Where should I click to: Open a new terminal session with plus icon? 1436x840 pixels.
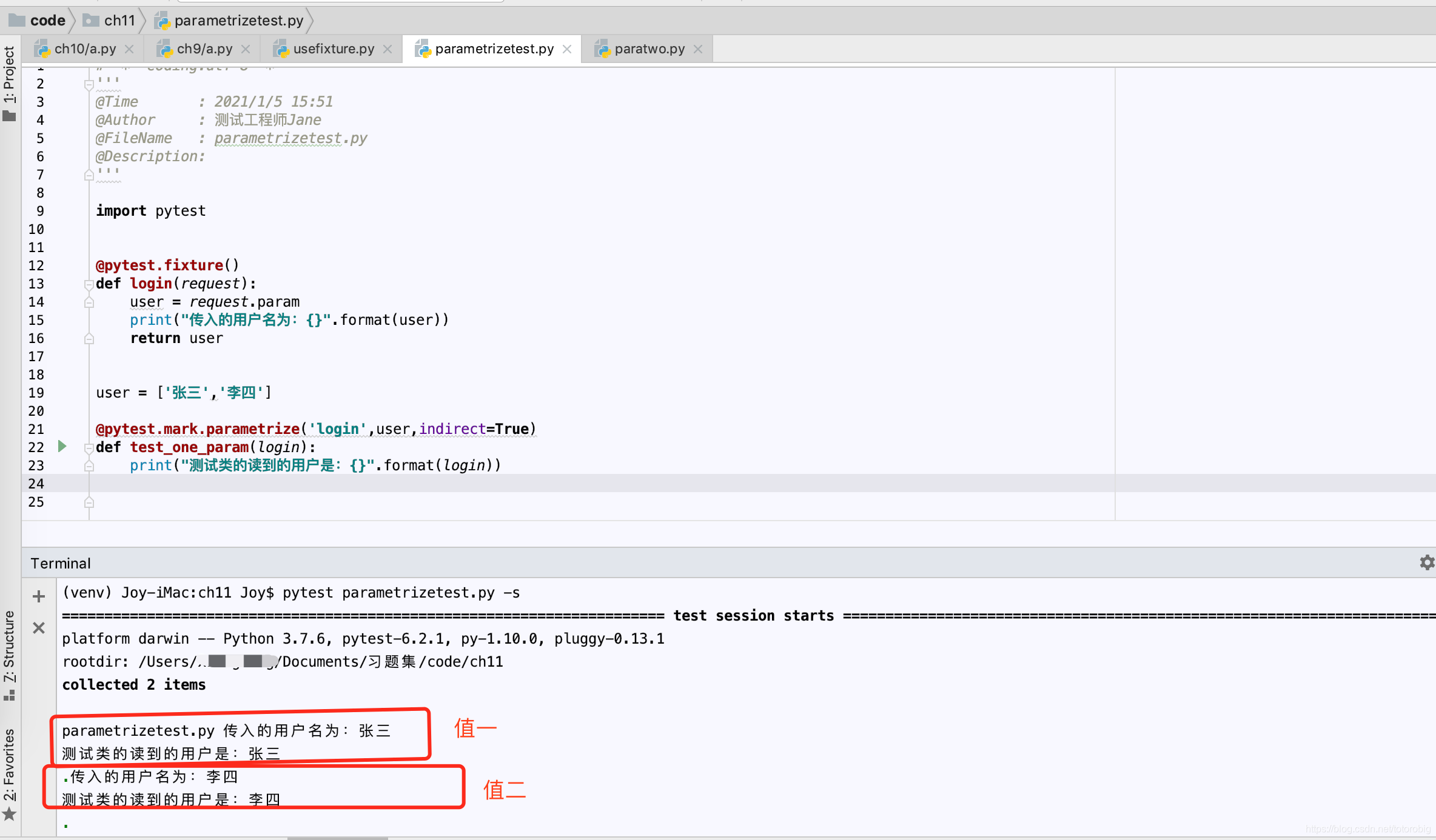pyautogui.click(x=38, y=596)
